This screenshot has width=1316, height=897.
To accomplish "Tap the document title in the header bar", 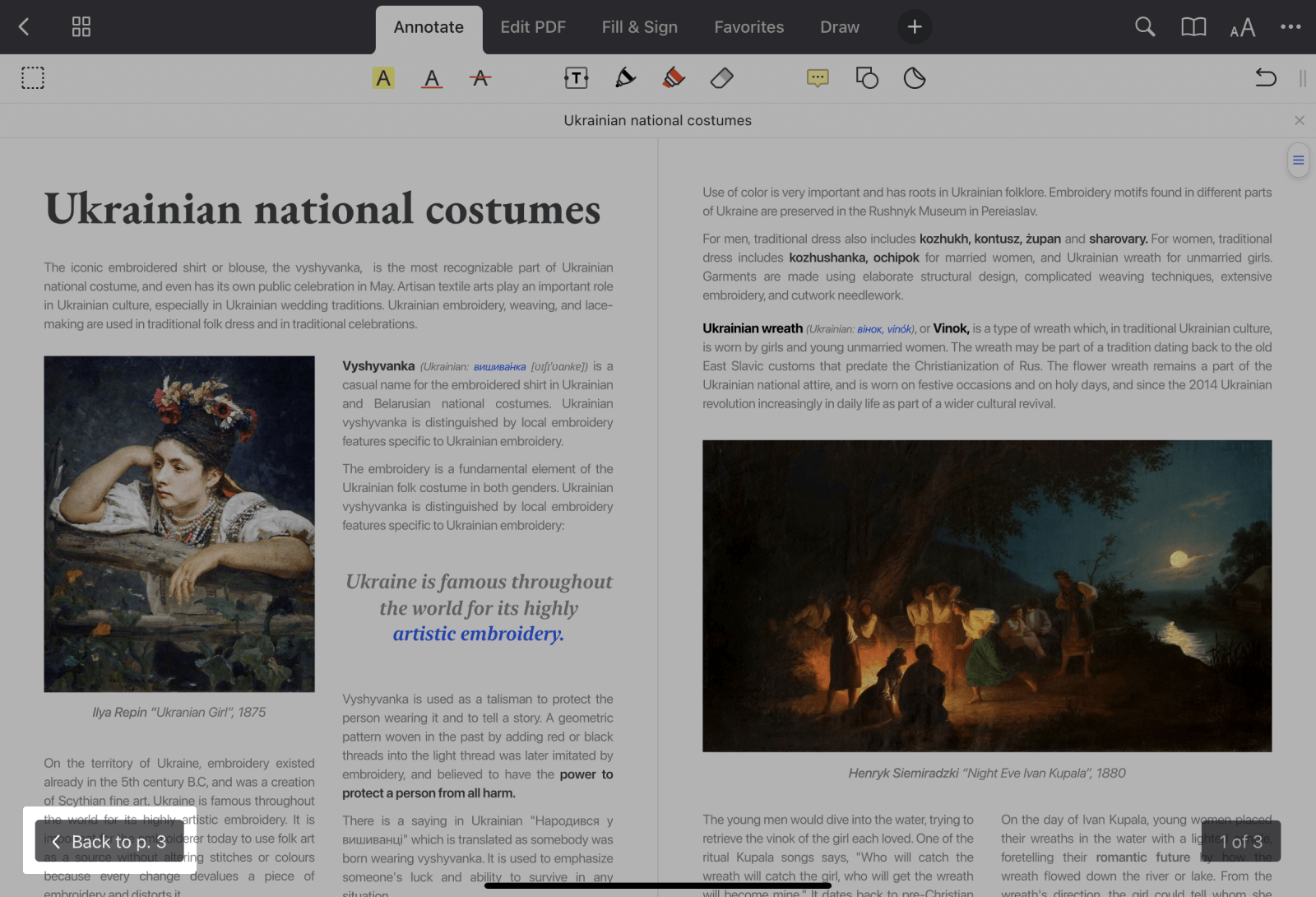I will pyautogui.click(x=658, y=120).
